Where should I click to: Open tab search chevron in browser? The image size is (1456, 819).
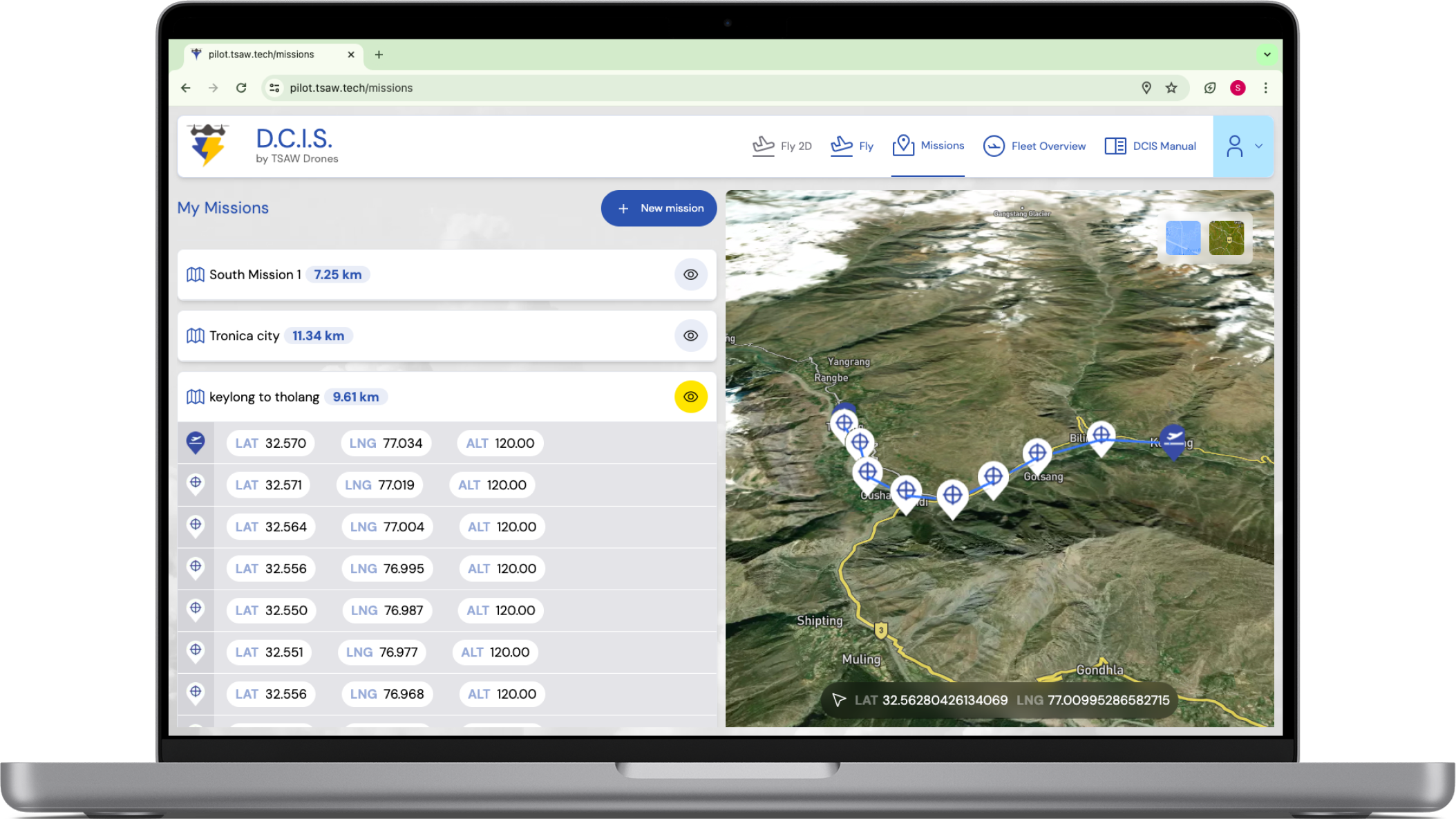1267,55
